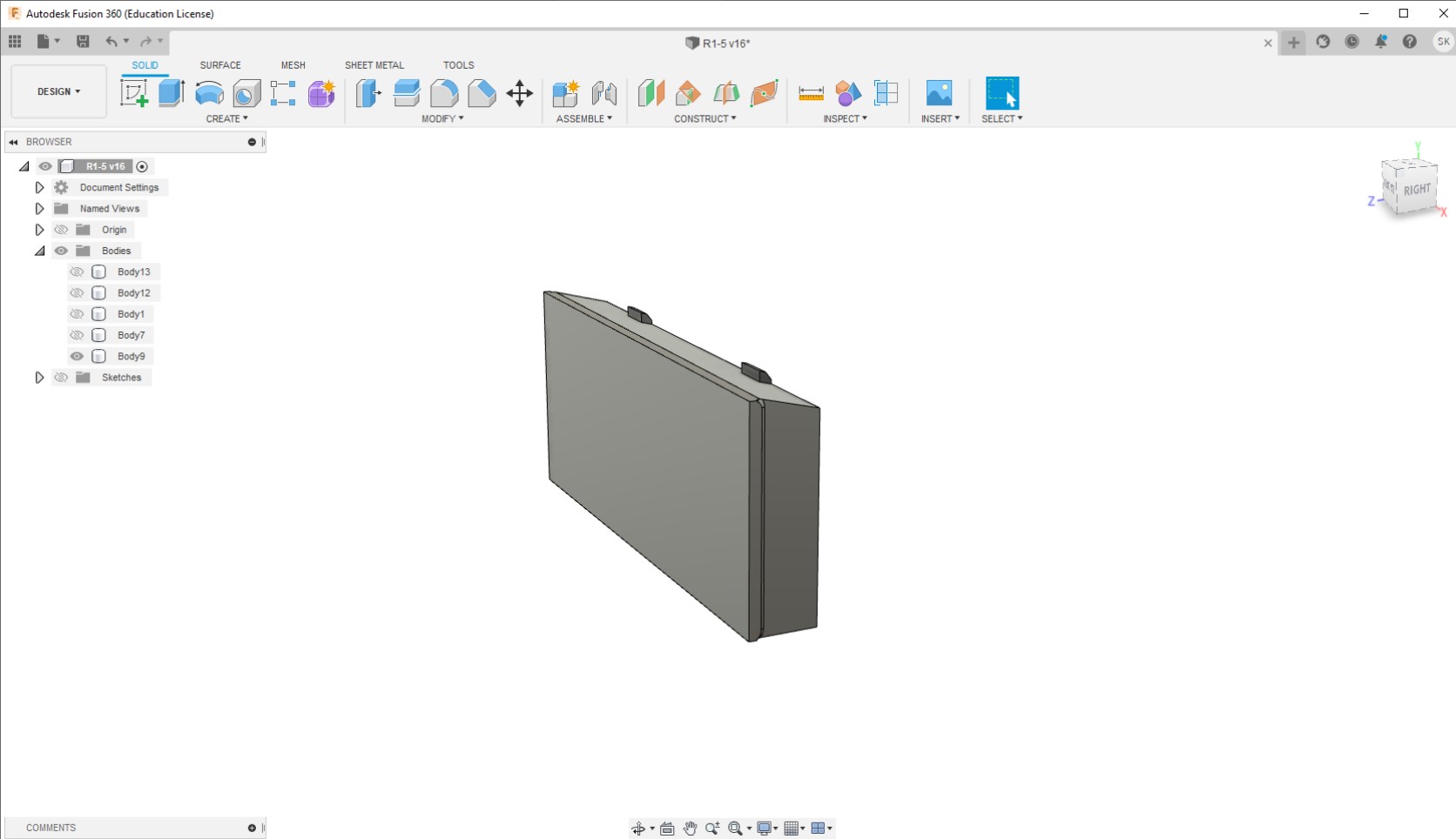
Task: Select the Press Pull tool
Action: tap(368, 93)
